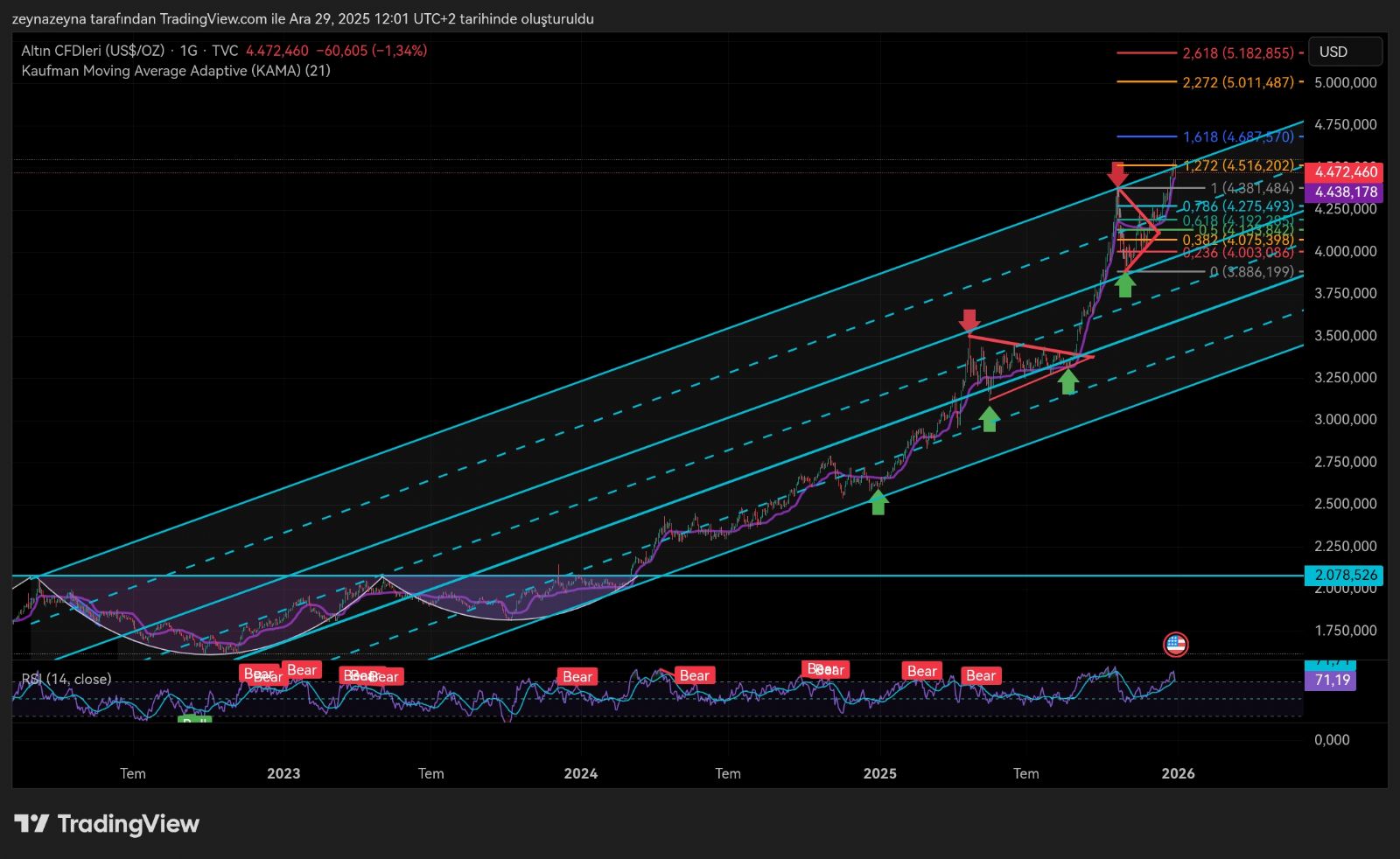Open the US flag economic event icon
This screenshot has height=859, width=1400.
click(x=1175, y=646)
